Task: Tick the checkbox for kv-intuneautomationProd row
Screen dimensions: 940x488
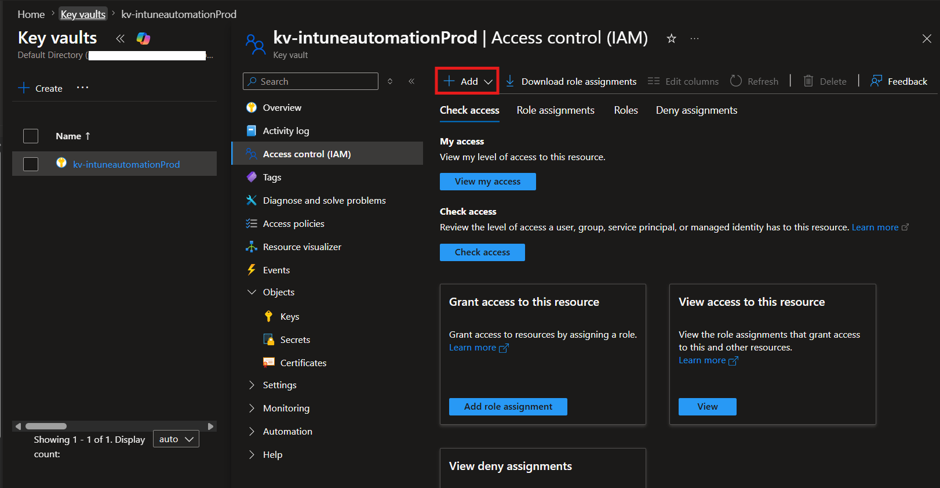Action: click(31, 164)
